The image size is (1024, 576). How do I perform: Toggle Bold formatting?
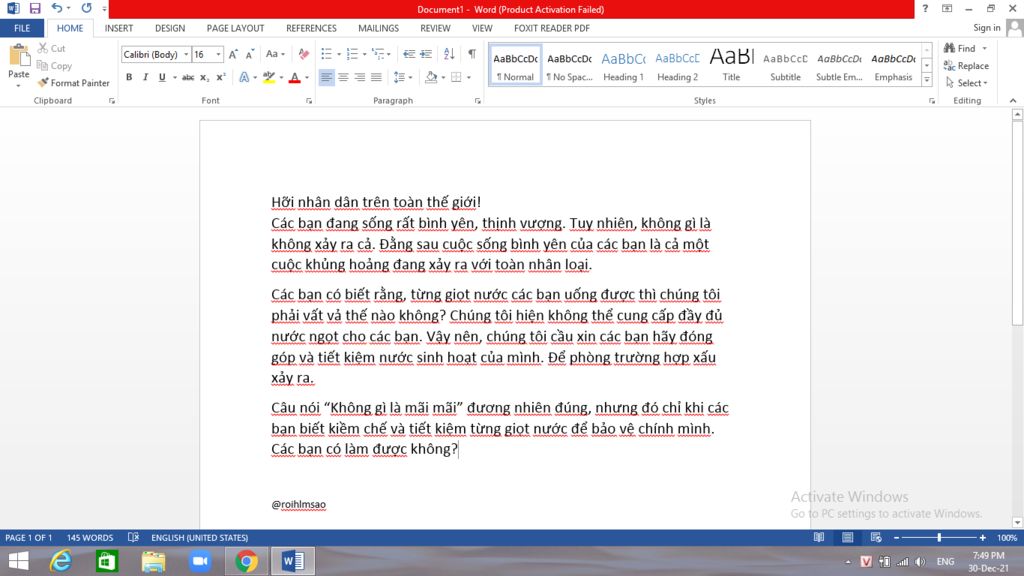(129, 77)
